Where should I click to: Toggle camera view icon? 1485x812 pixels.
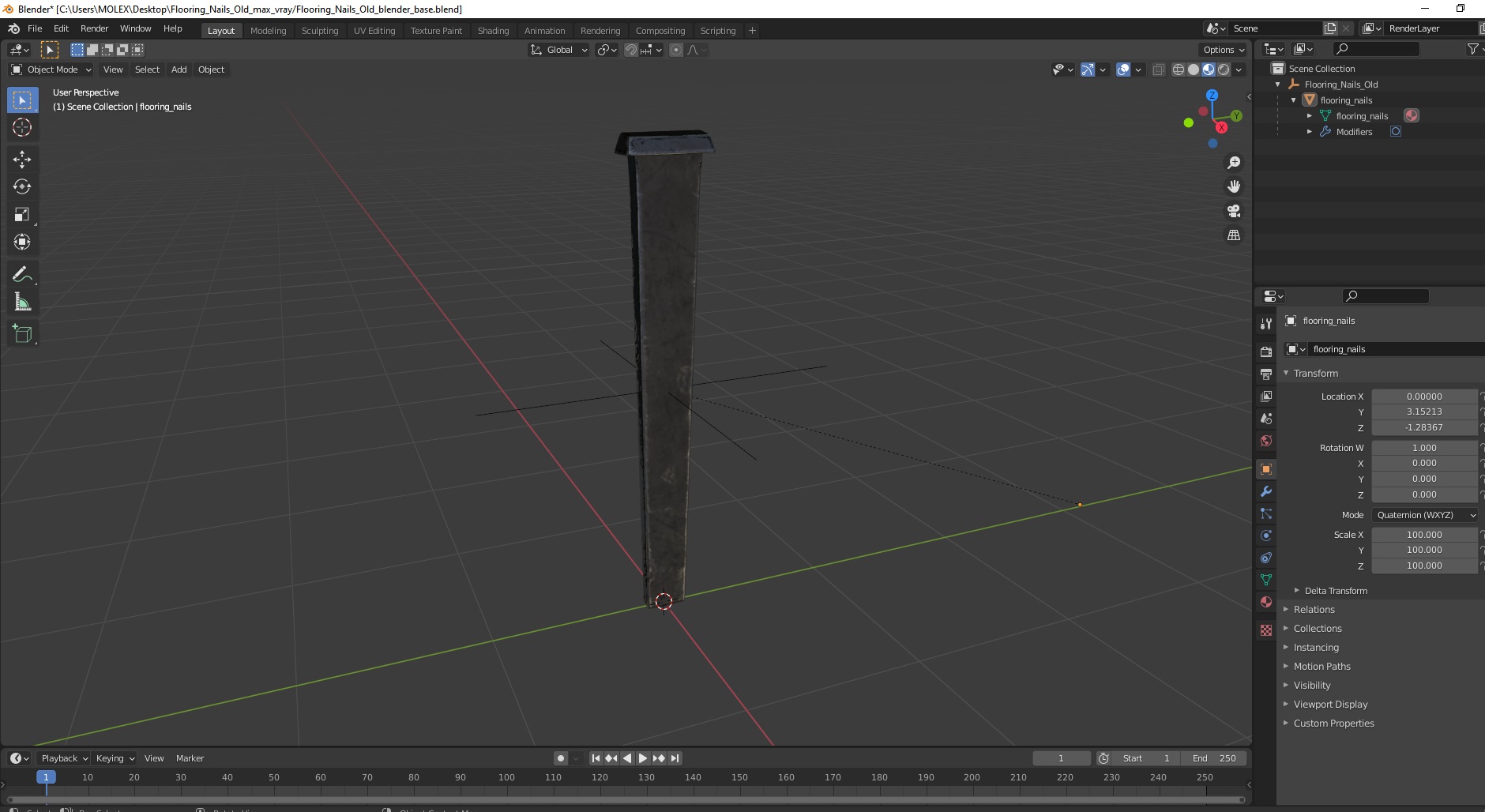(x=1233, y=211)
